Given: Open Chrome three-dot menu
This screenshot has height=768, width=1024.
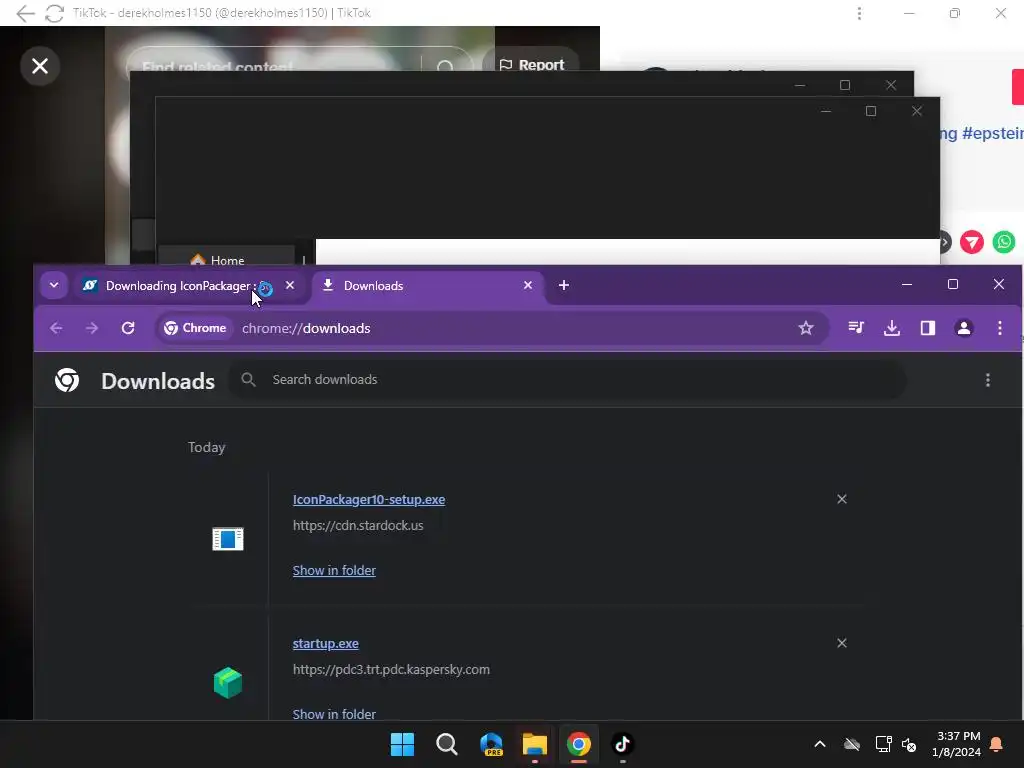Looking at the screenshot, I should tap(1000, 328).
